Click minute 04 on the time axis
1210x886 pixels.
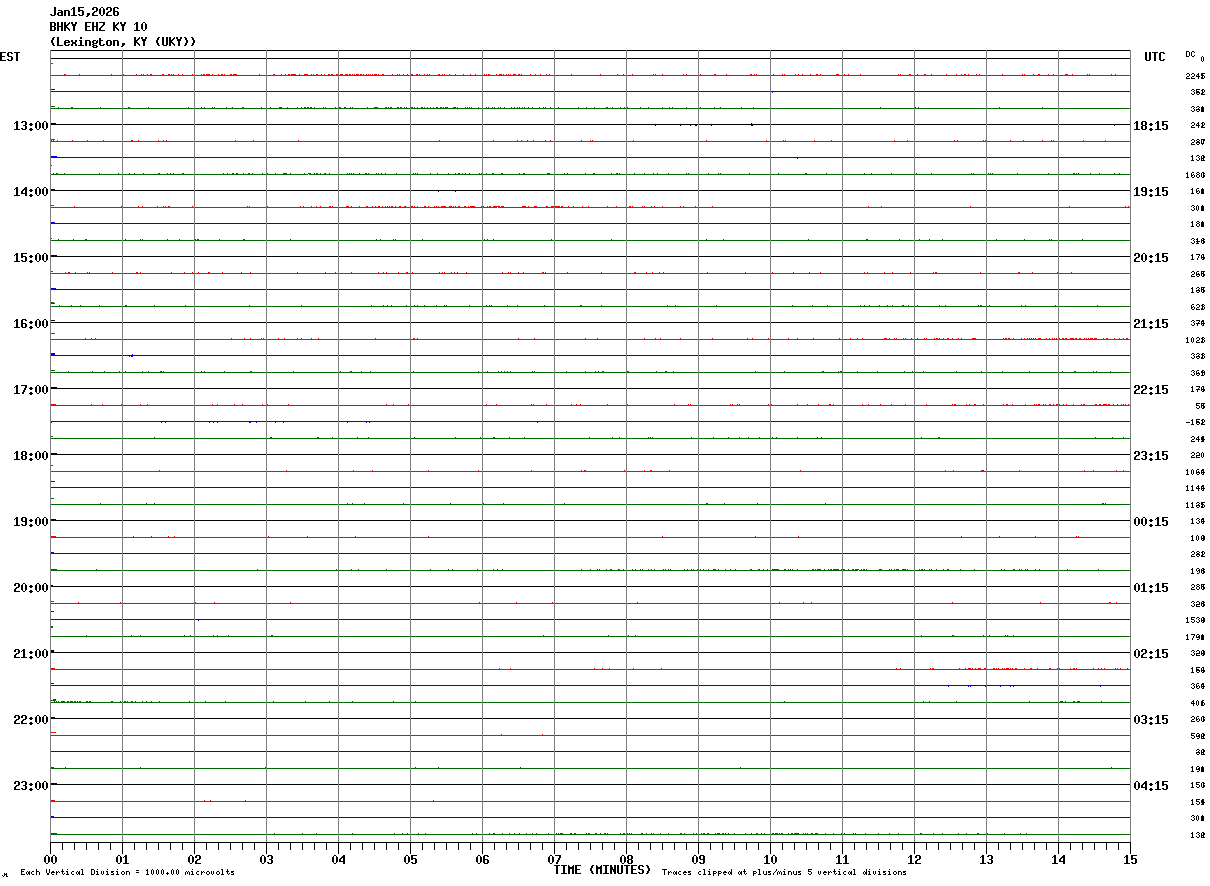tap(338, 859)
